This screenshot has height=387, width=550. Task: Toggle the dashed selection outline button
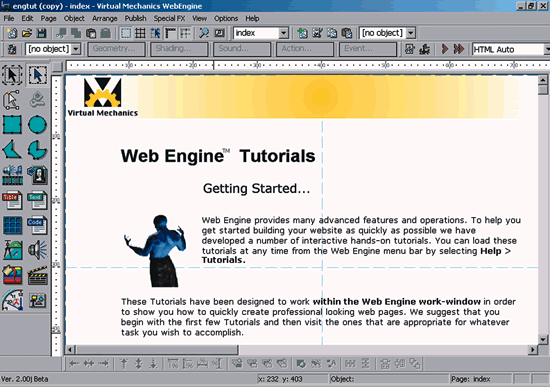coord(126,33)
